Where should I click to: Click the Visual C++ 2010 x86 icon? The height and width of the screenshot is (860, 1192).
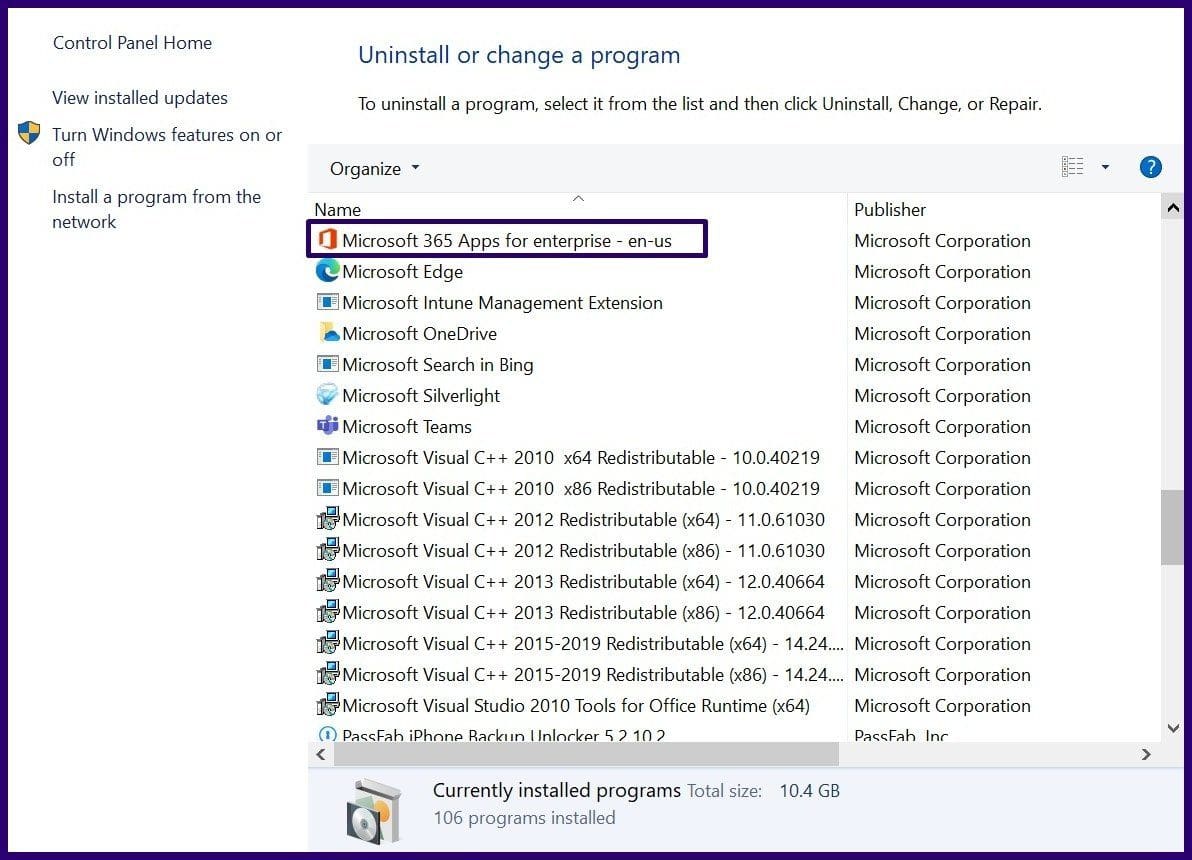pos(328,487)
